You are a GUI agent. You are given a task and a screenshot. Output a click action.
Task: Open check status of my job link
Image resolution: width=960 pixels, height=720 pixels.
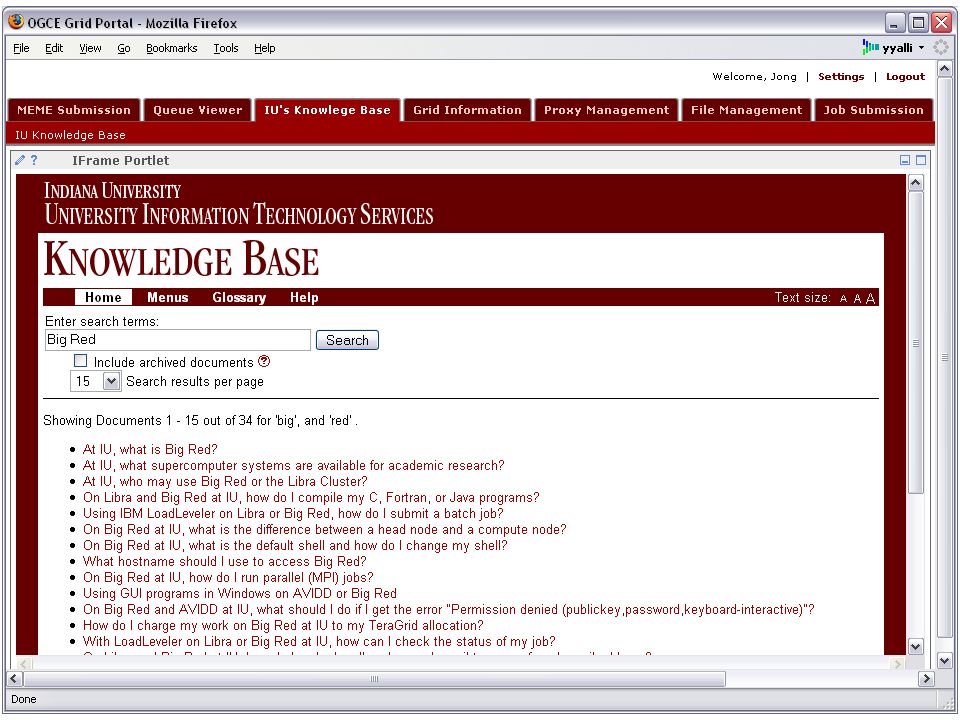coord(319,641)
